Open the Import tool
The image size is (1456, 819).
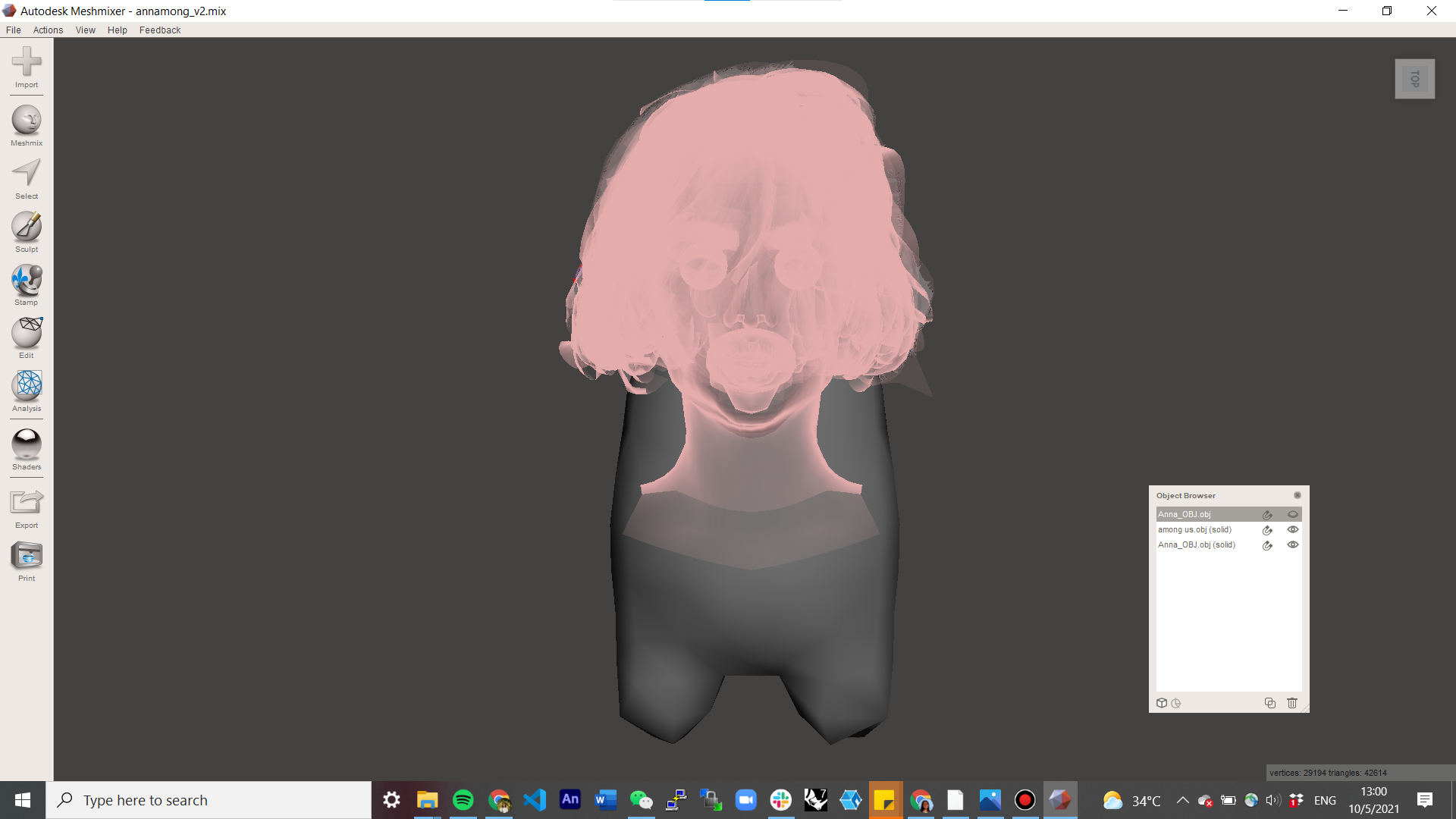27,67
